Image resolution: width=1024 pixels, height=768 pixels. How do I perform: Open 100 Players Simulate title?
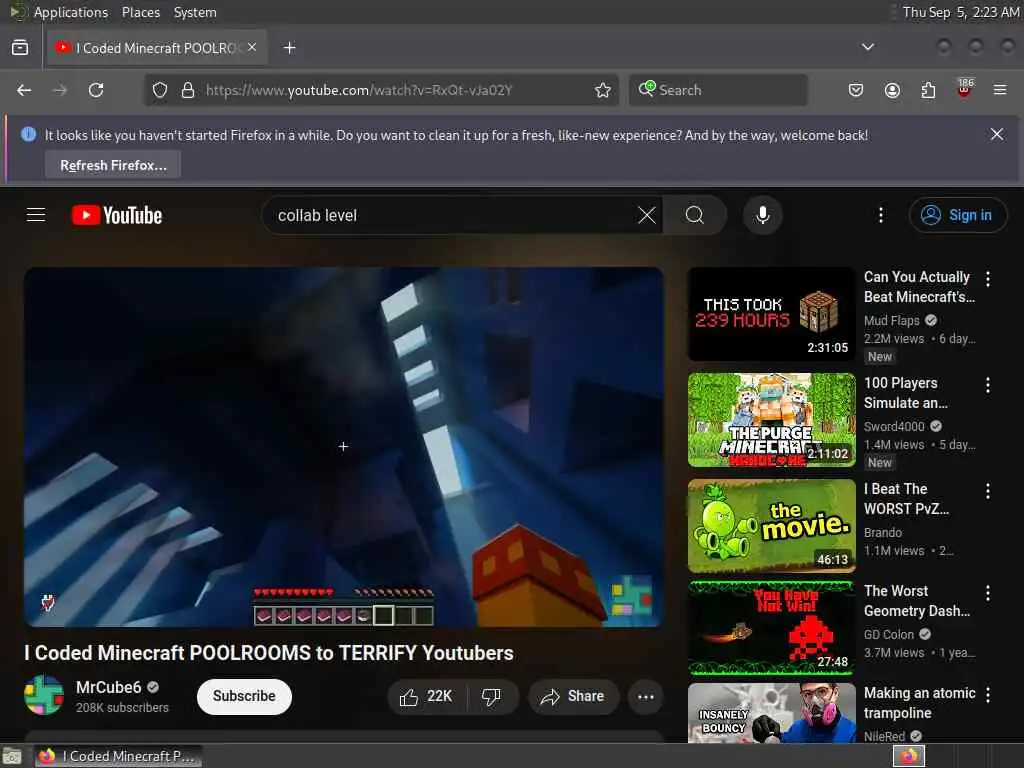[x=906, y=392]
